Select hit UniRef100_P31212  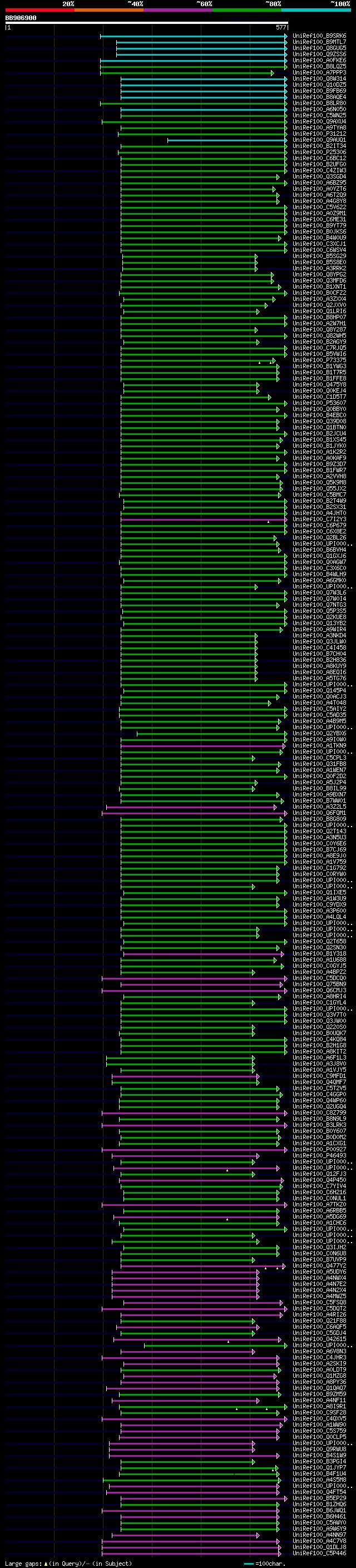click(319, 134)
